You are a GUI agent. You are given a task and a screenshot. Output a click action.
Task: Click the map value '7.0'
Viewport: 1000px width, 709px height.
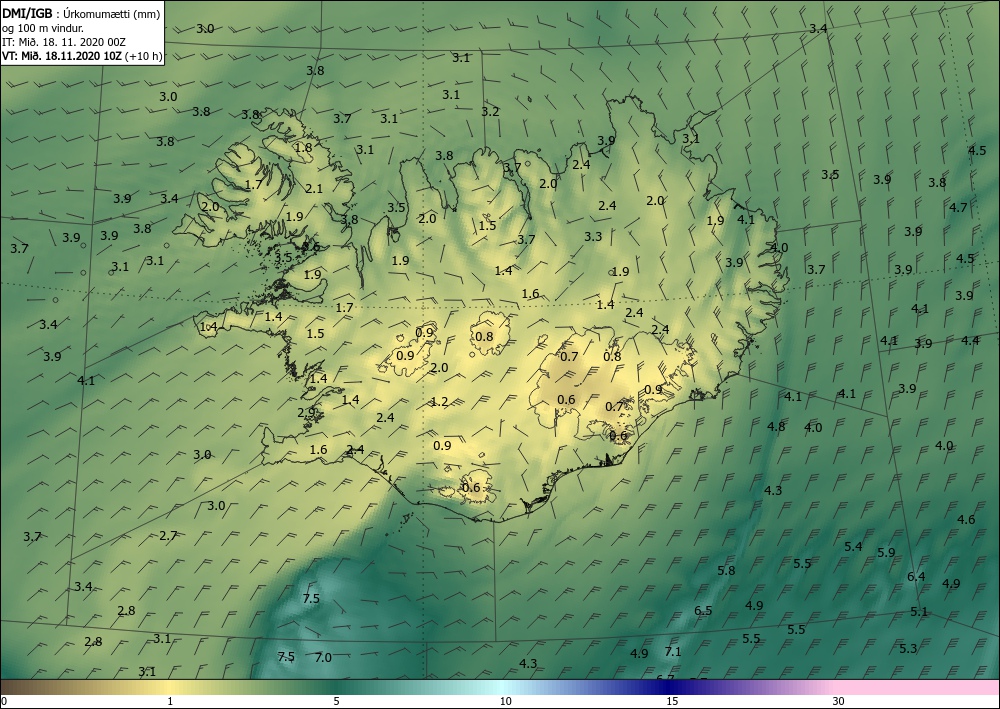[323, 657]
